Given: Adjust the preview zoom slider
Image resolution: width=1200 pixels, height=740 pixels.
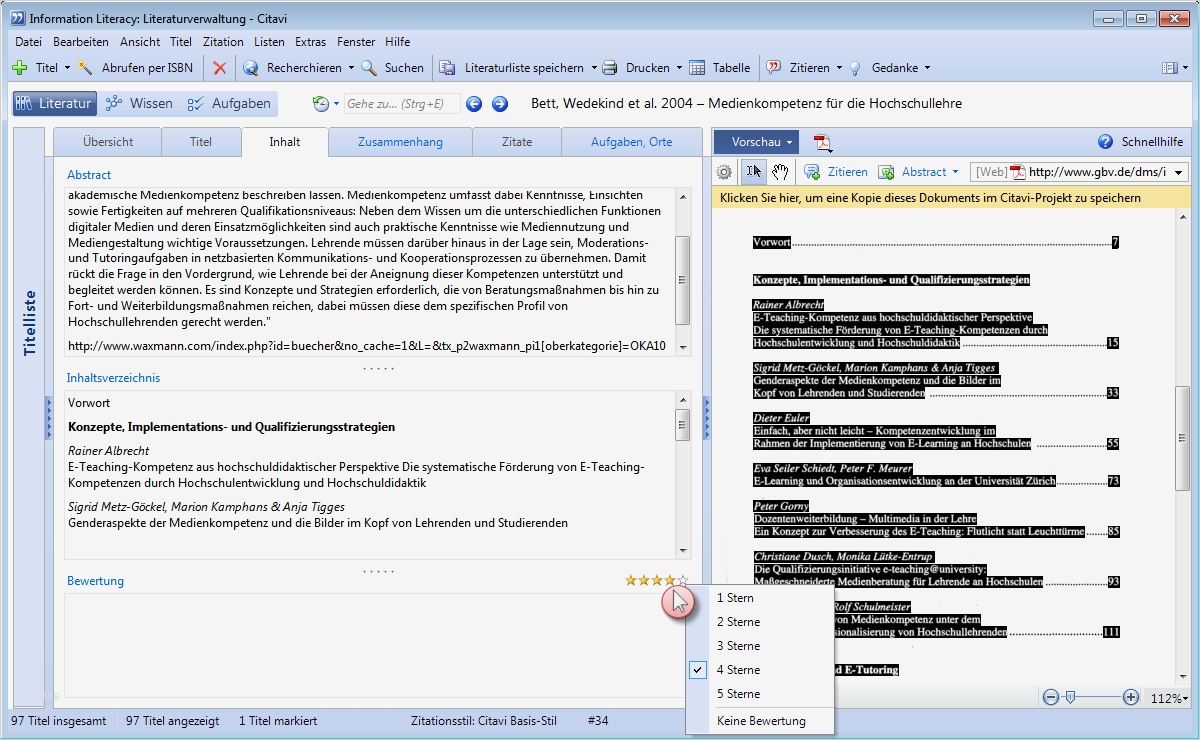Looking at the screenshot, I should coord(1070,697).
